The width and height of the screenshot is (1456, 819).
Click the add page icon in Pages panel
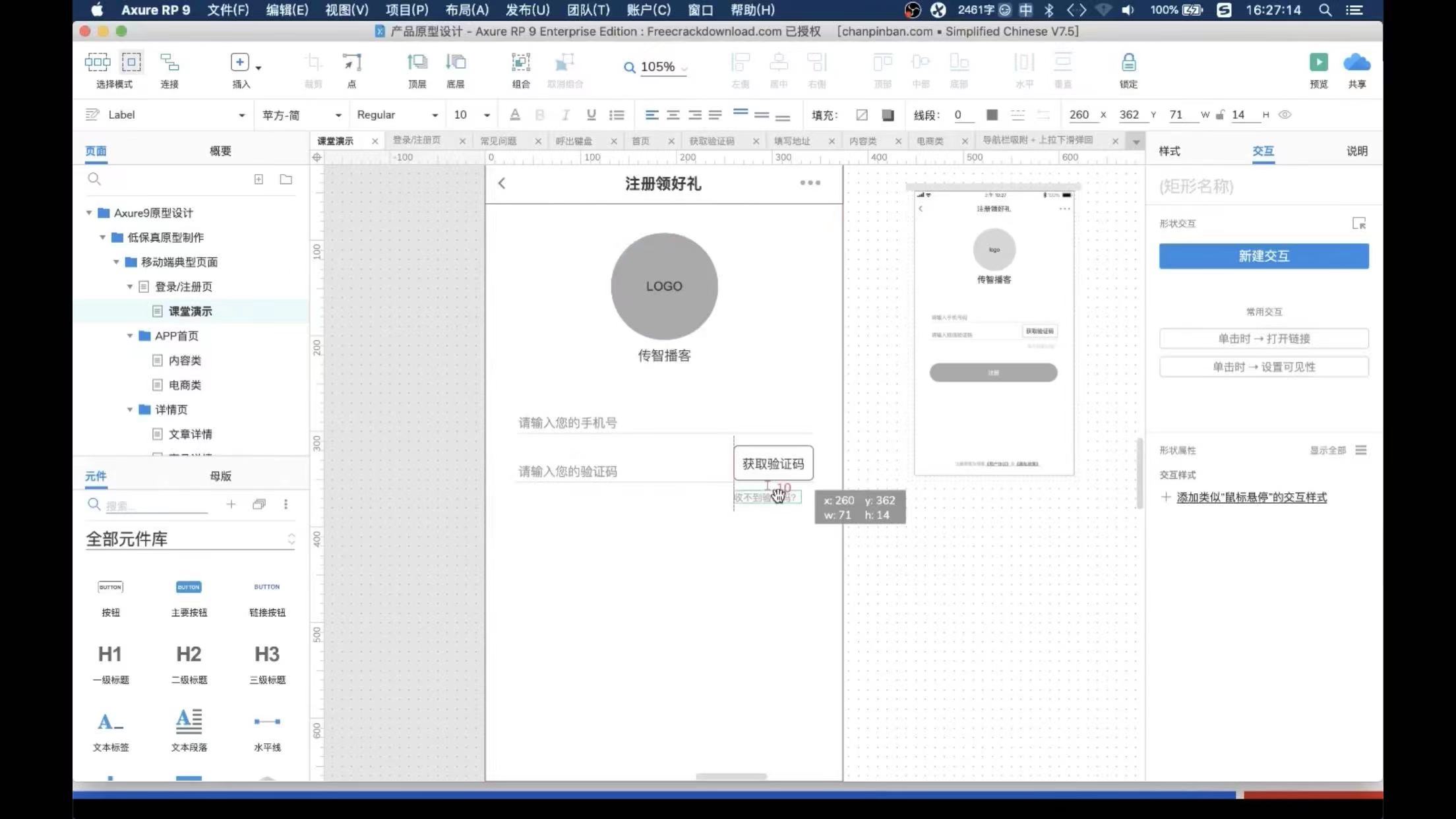[258, 179]
